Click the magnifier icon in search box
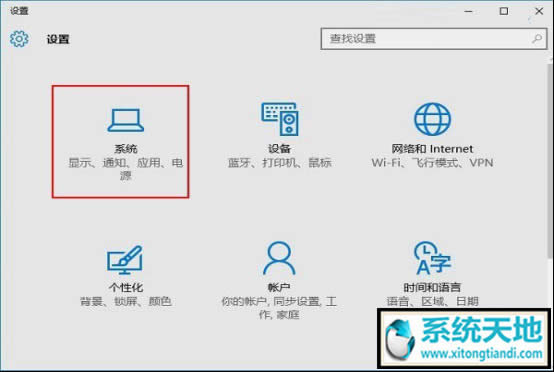Image resolution: width=554 pixels, height=372 pixels. pos(537,39)
